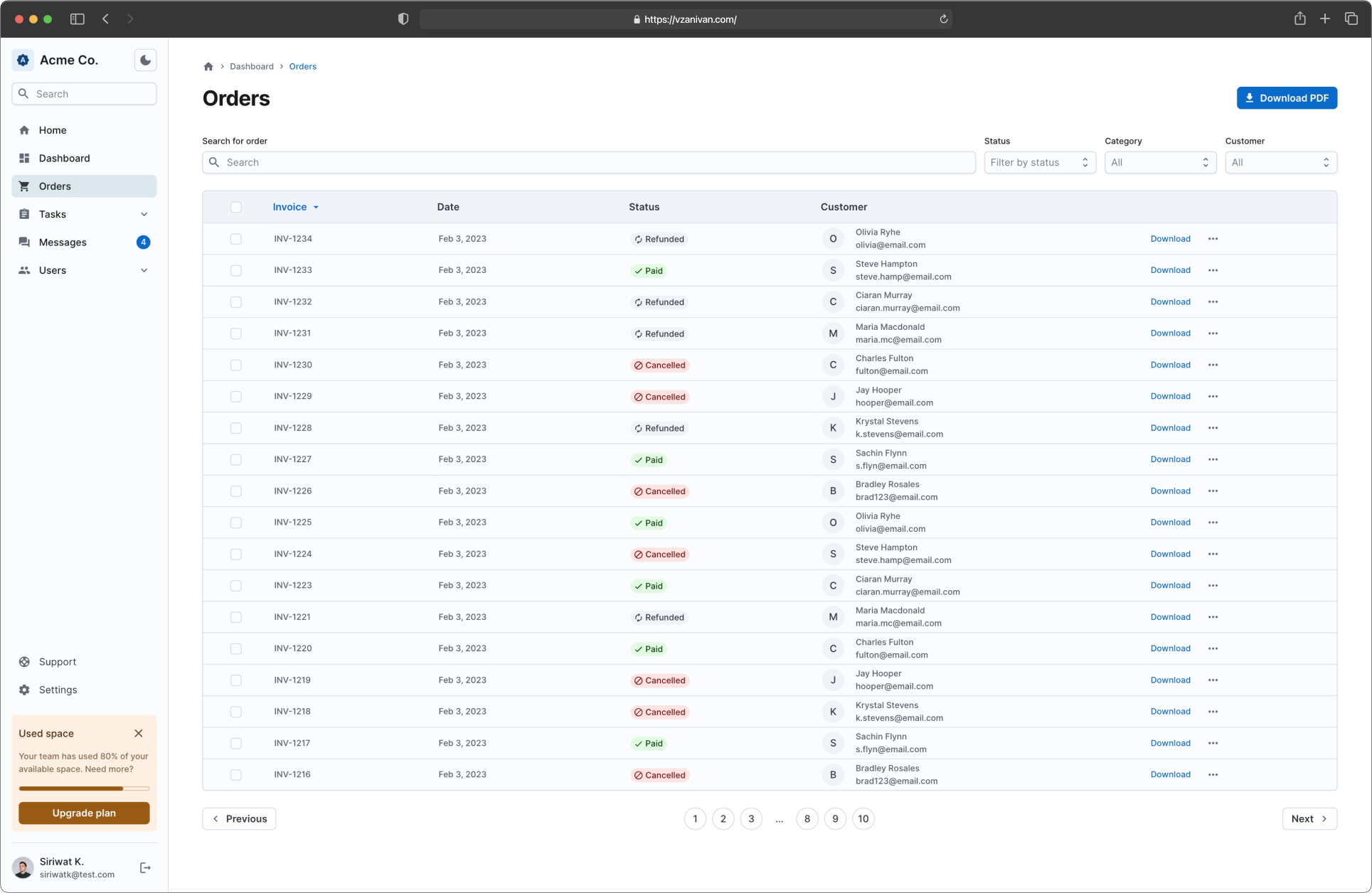Click the Acme Co. logo icon
This screenshot has width=1372, height=893.
[x=23, y=60]
